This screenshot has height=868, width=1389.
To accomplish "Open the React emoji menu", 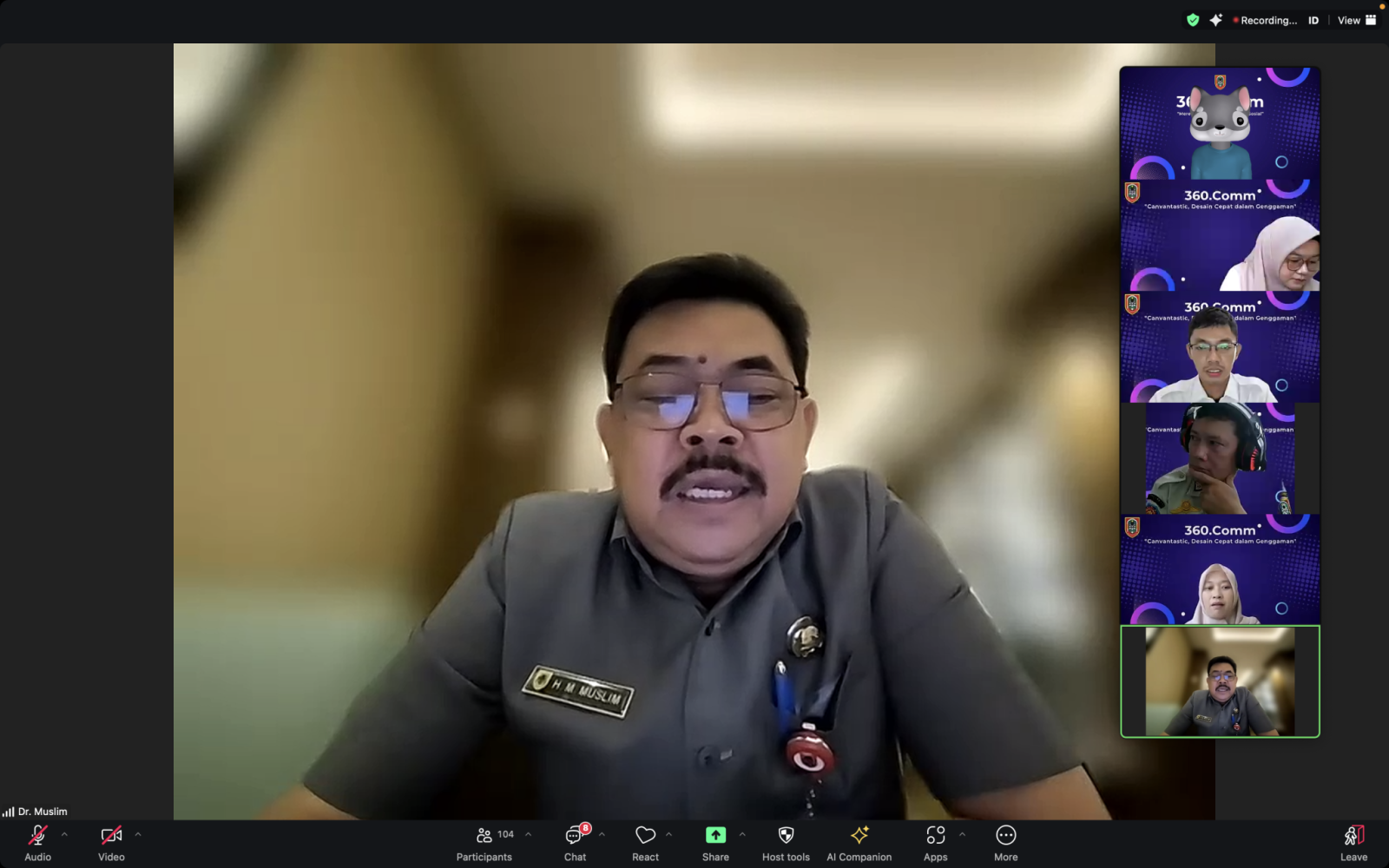I will 645,842.
